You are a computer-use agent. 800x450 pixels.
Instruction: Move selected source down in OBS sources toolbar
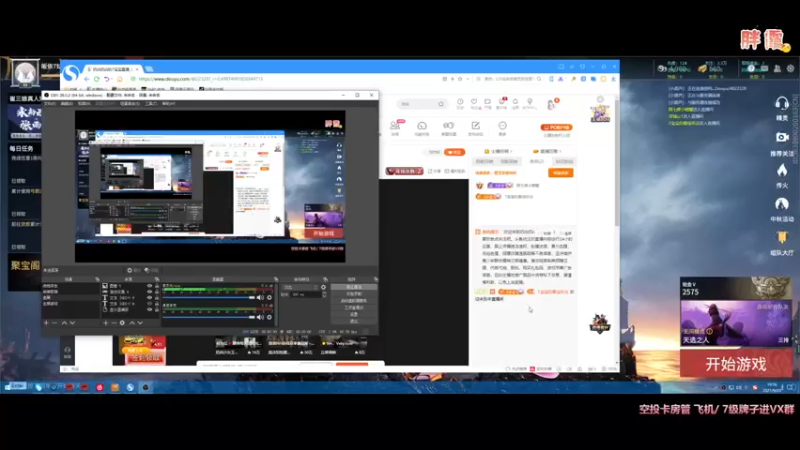tap(140, 323)
